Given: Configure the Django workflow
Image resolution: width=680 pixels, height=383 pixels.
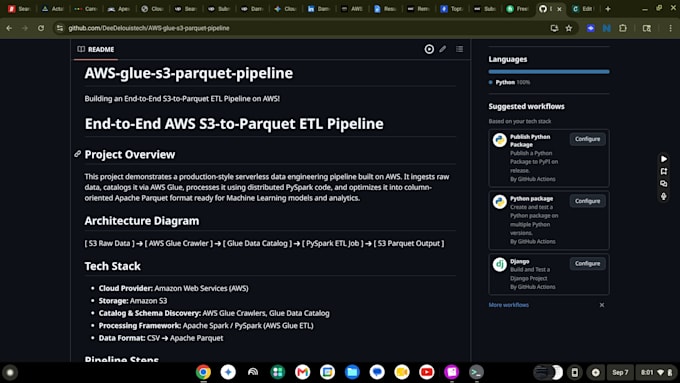Looking at the screenshot, I should pyautogui.click(x=588, y=263).
